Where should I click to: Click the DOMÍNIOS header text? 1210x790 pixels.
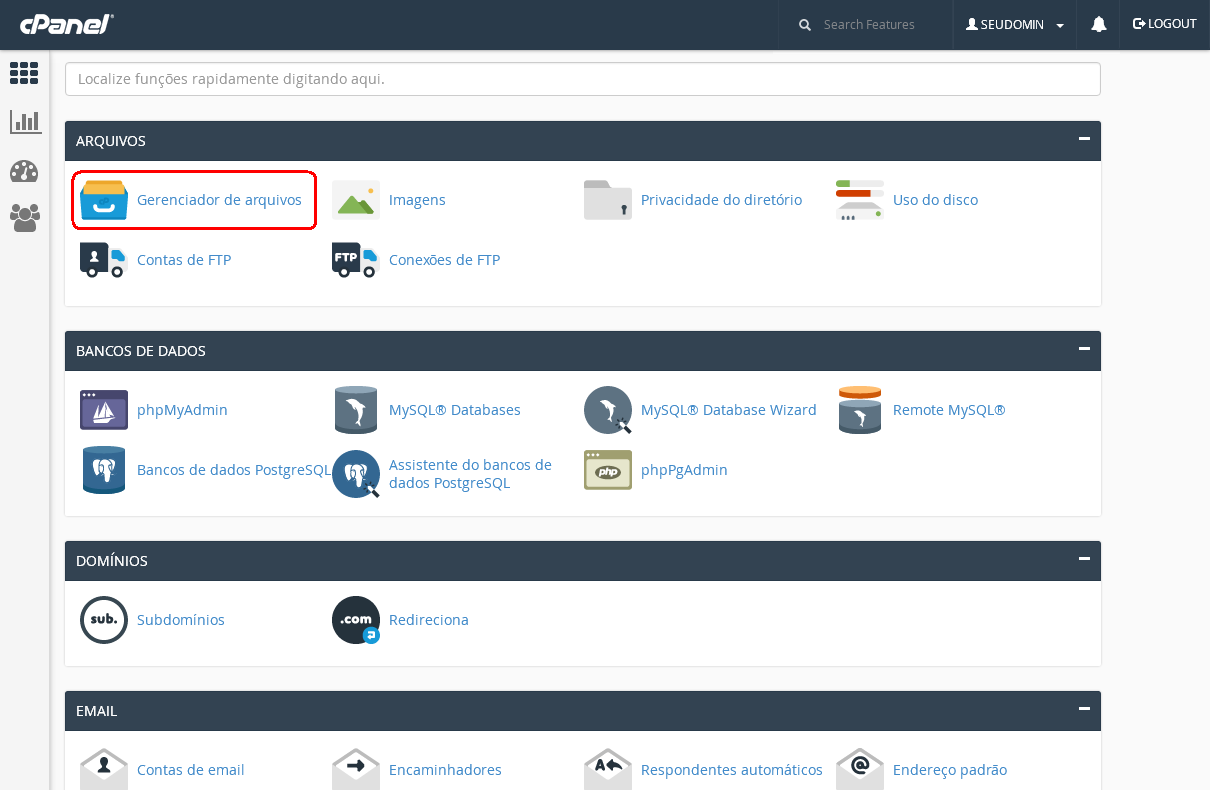112,561
